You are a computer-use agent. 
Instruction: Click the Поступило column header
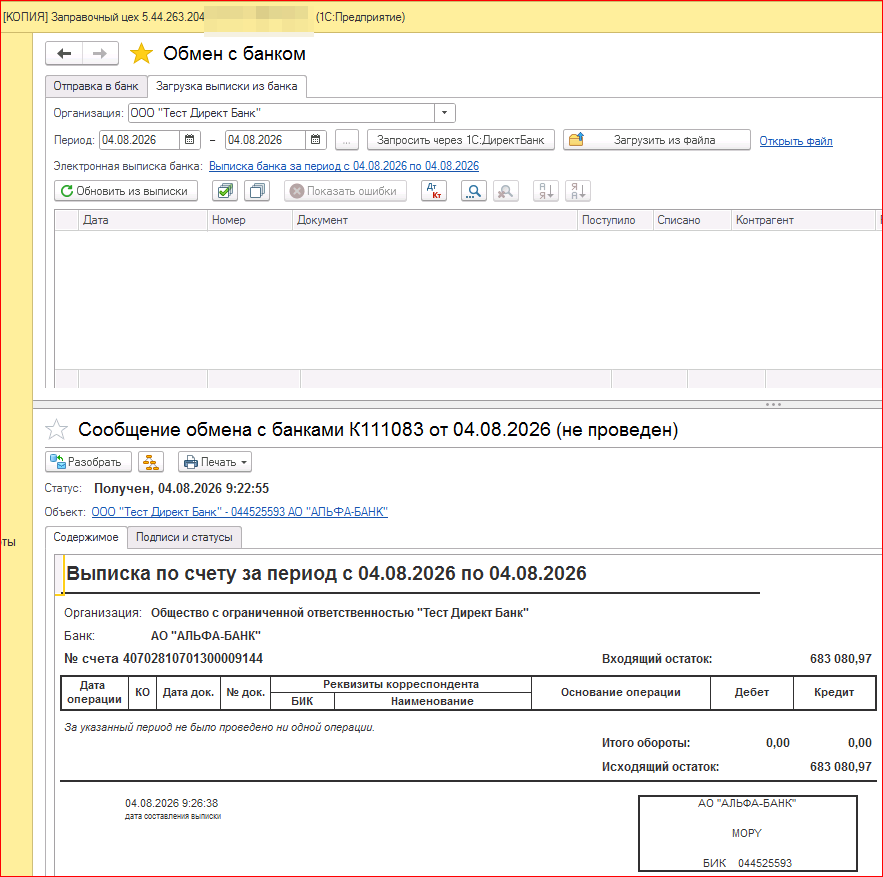pyautogui.click(x=615, y=220)
